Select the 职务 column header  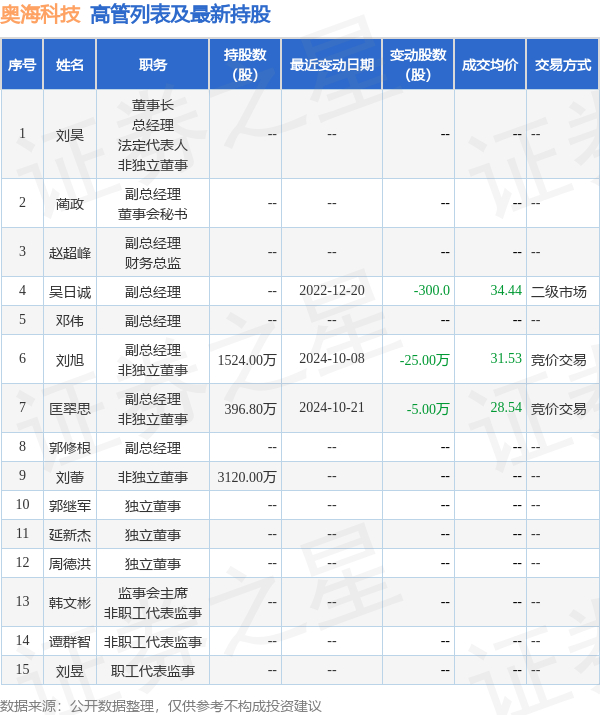pyautogui.click(x=153, y=65)
